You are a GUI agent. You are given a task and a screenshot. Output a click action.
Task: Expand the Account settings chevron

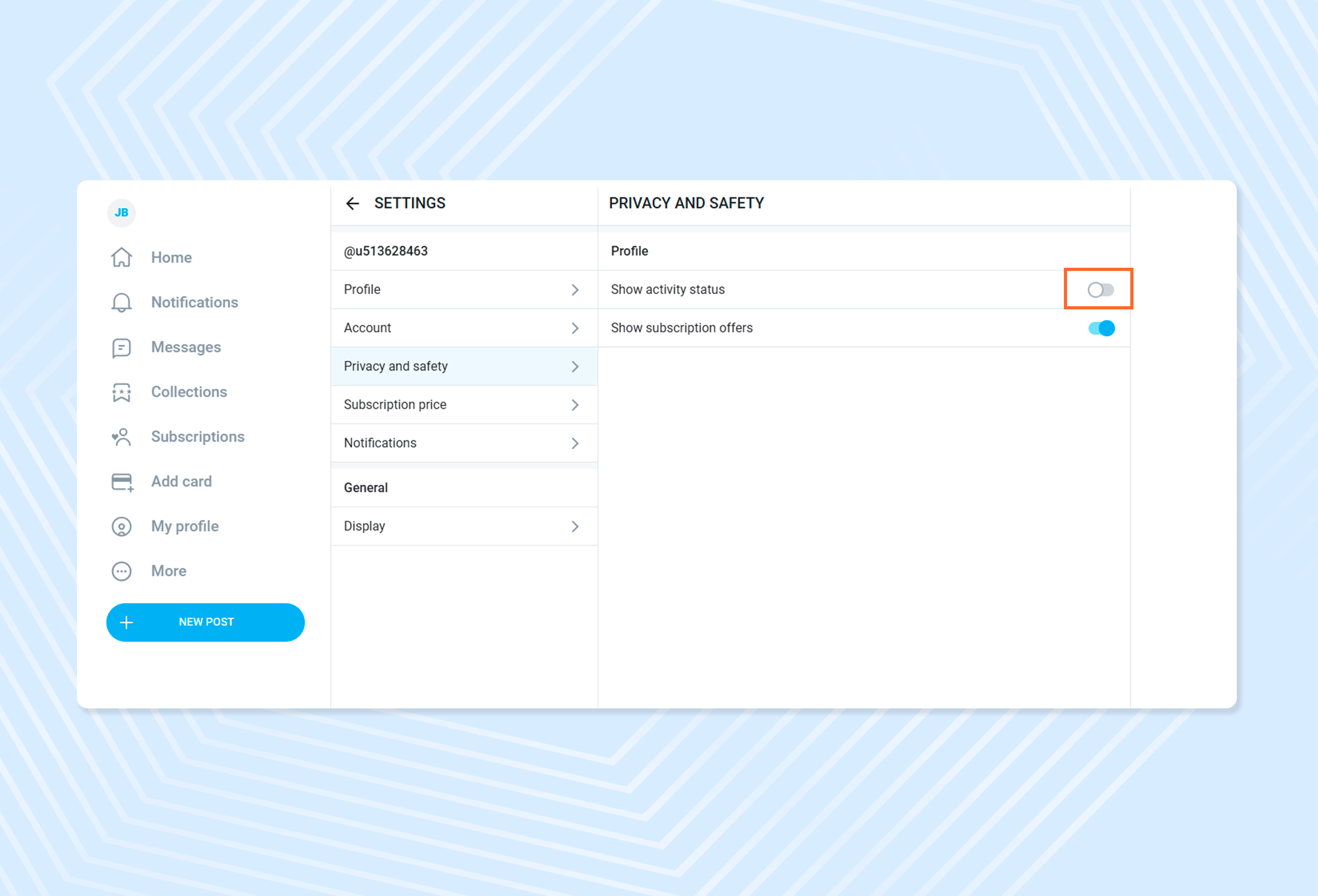[575, 328]
